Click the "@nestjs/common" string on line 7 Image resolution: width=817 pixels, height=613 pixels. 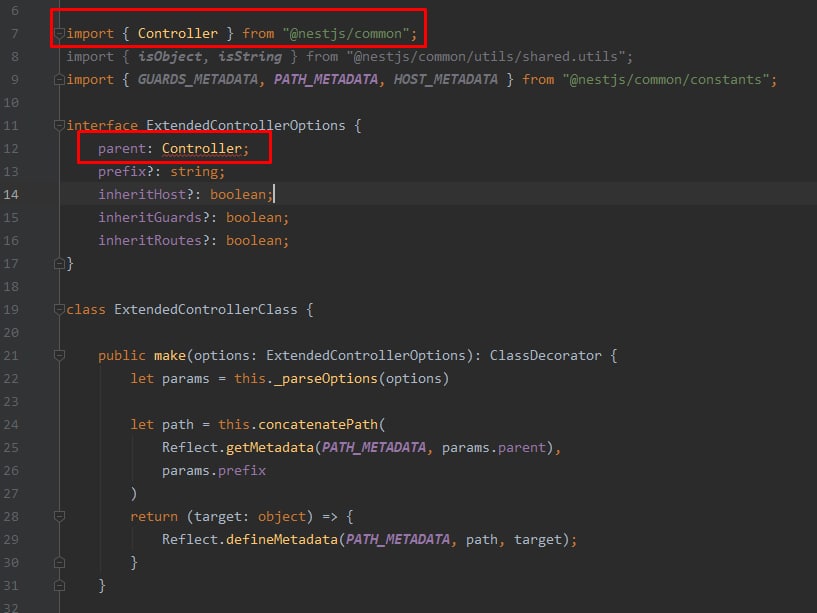tap(346, 34)
